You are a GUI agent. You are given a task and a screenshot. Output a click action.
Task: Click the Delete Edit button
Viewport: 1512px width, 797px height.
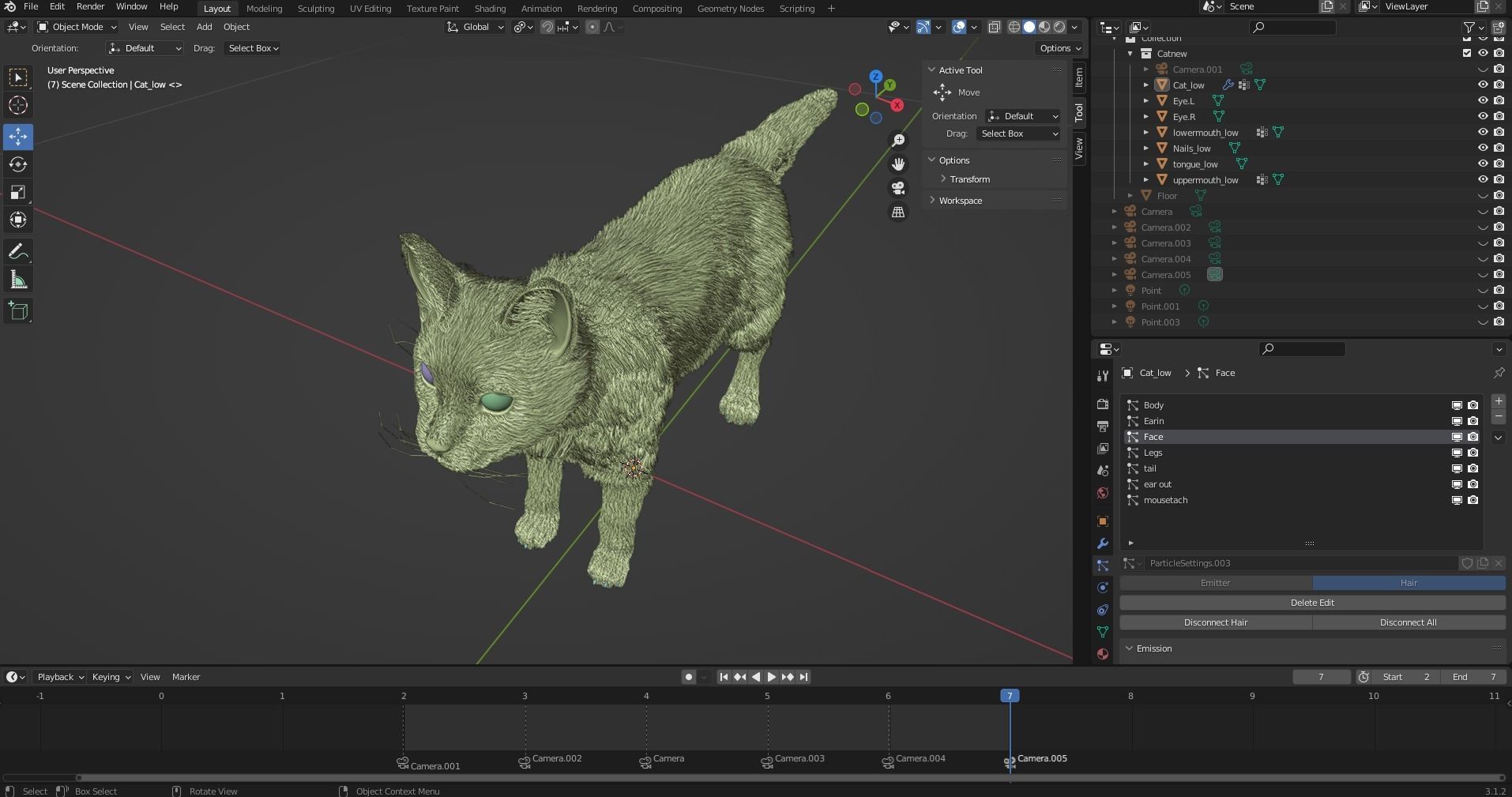[x=1312, y=603]
